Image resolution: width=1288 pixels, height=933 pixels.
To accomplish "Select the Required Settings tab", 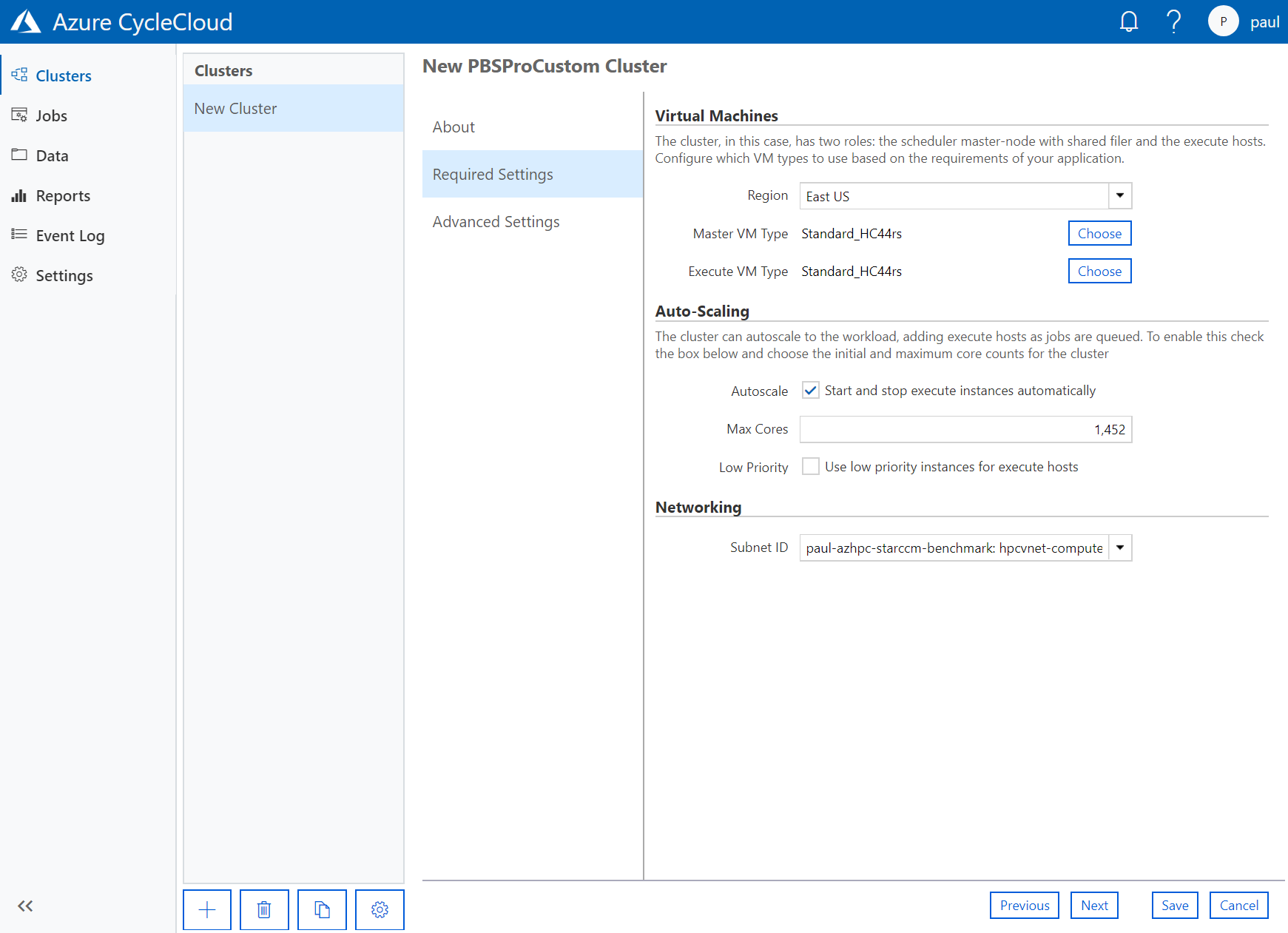I will [533, 174].
